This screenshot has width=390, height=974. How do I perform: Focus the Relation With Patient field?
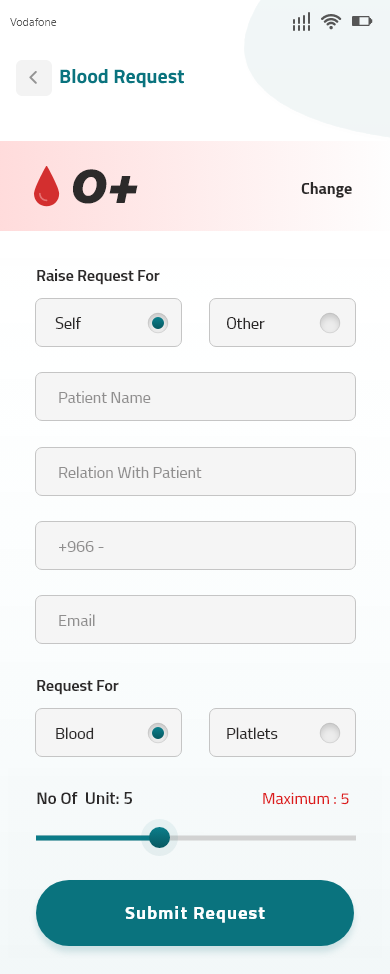click(x=196, y=471)
